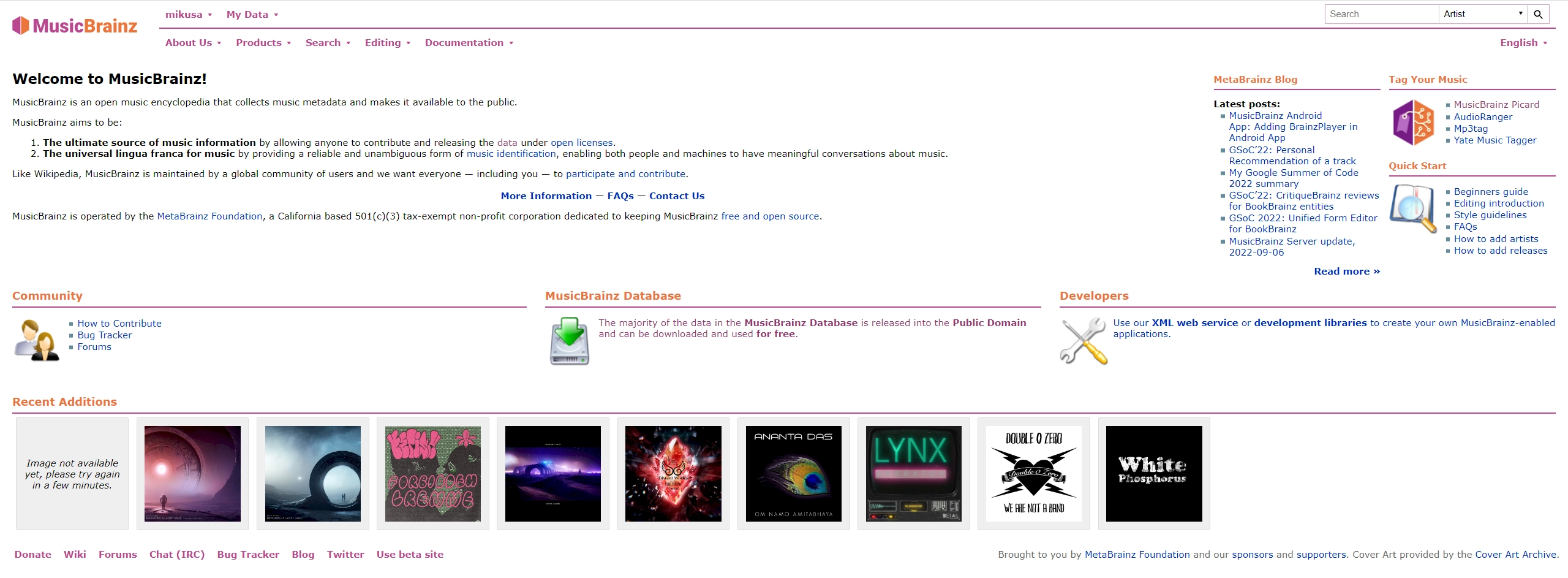
Task: Open the Forums link under Community
Action: point(94,346)
